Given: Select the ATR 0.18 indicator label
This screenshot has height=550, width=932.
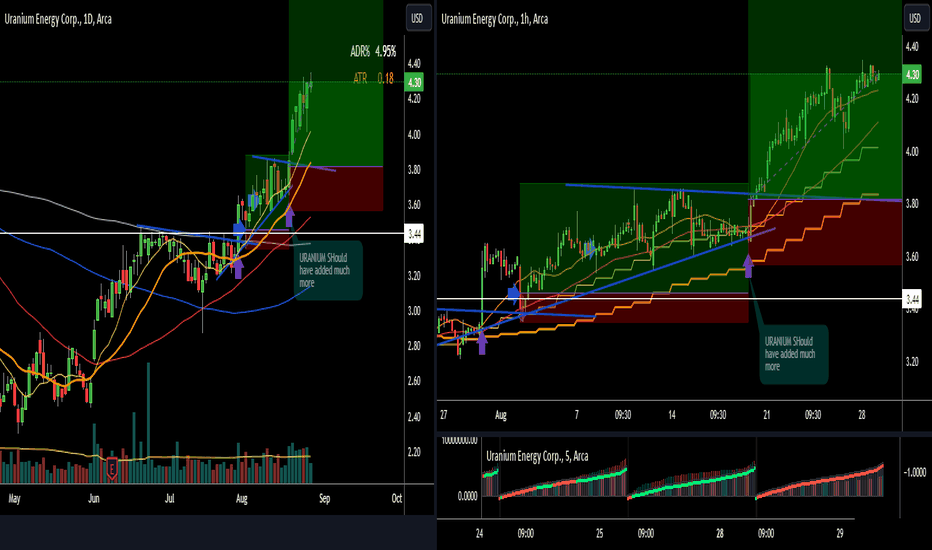Looking at the screenshot, I should 373,78.
